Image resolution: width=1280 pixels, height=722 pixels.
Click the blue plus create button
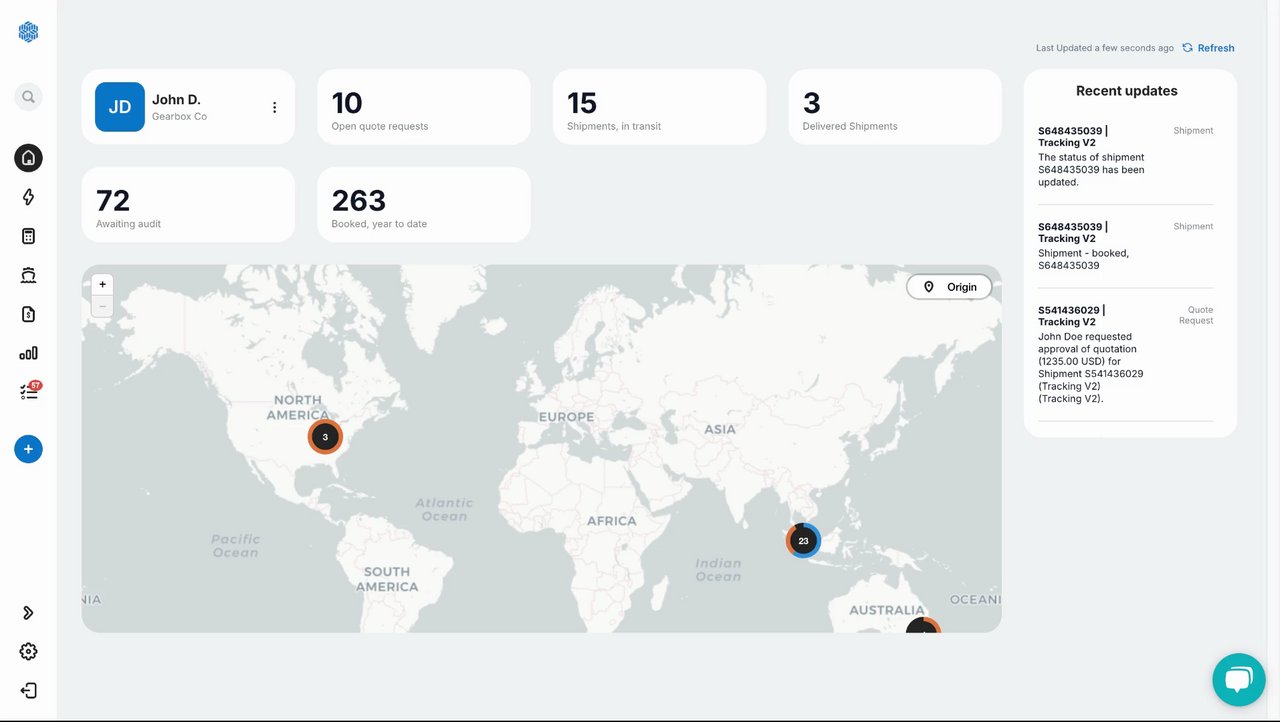click(28, 450)
